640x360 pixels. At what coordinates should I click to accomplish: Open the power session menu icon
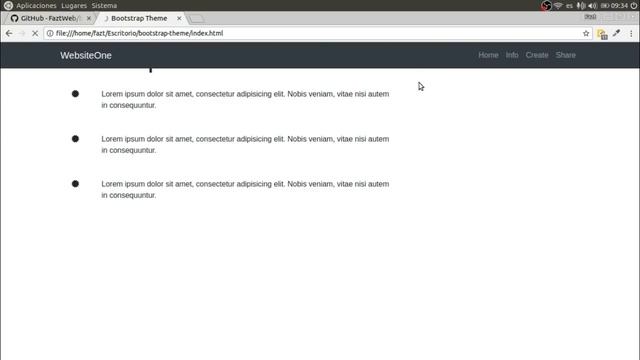click(634, 6)
